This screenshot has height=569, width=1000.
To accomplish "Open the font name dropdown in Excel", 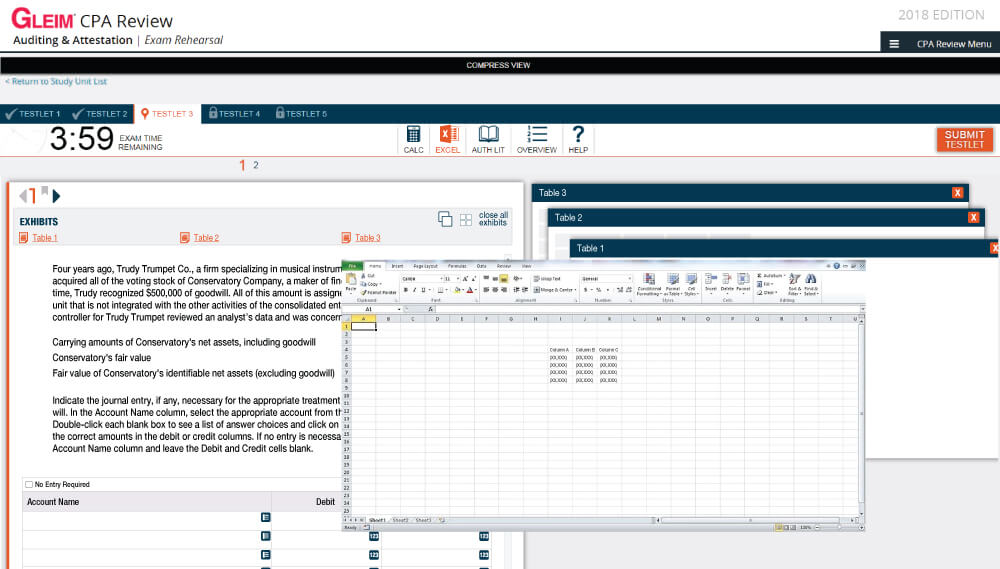I will click(x=441, y=279).
